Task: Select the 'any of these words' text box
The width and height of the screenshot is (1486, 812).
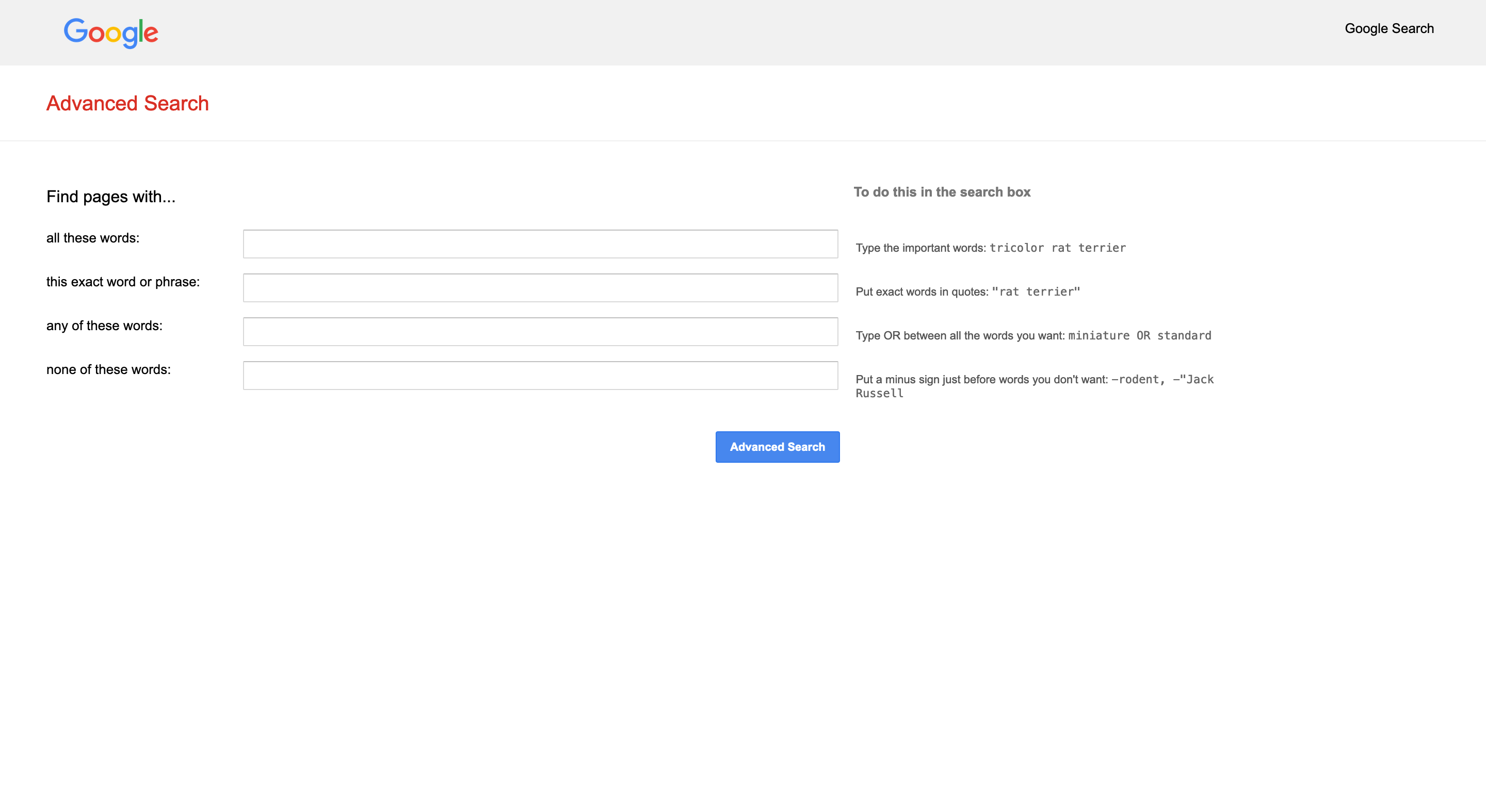Action: click(x=540, y=332)
